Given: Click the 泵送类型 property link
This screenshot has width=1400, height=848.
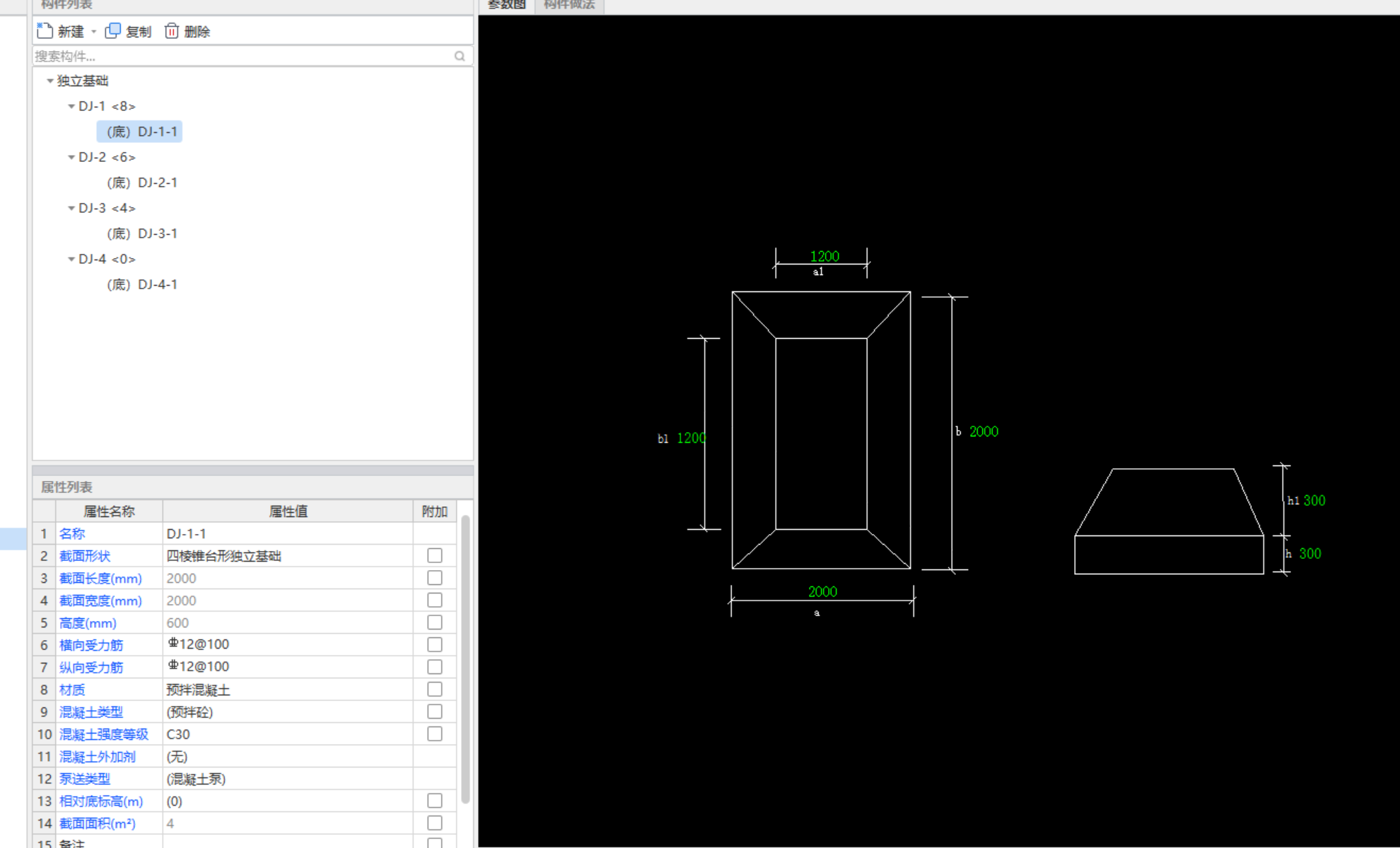Looking at the screenshot, I should [85, 779].
